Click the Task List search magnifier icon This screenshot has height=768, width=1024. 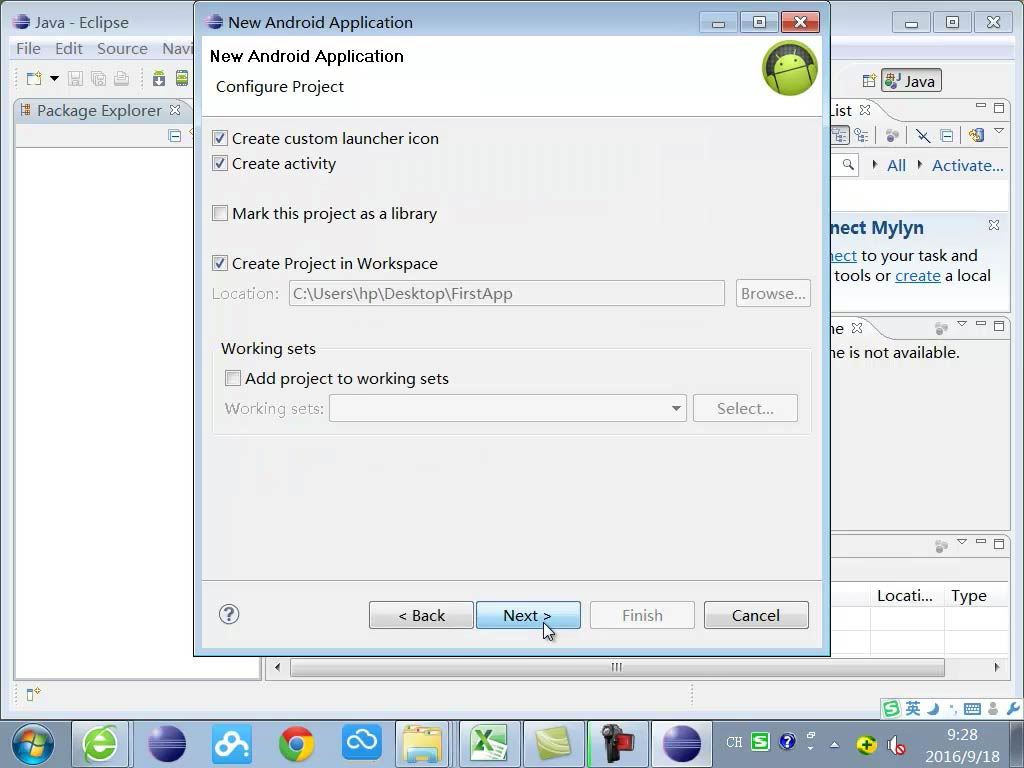pyautogui.click(x=848, y=165)
